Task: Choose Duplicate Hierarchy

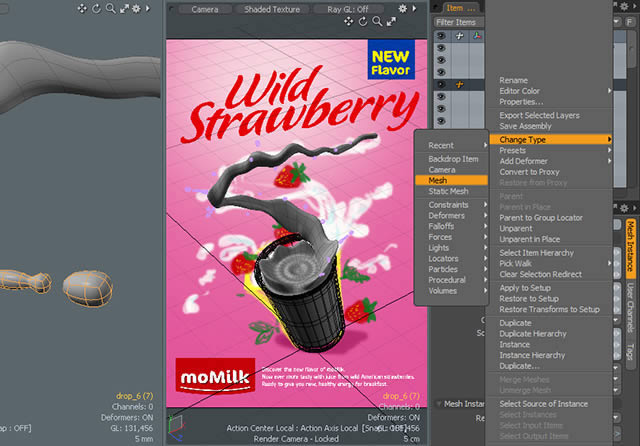Action: coord(550,334)
